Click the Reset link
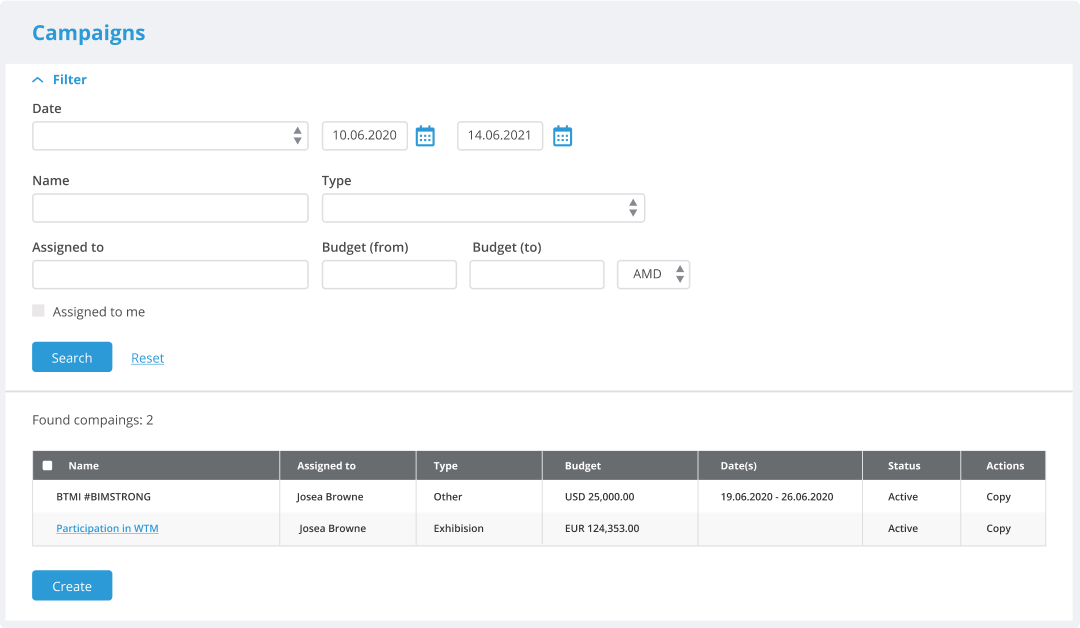1080x628 pixels. tap(147, 358)
